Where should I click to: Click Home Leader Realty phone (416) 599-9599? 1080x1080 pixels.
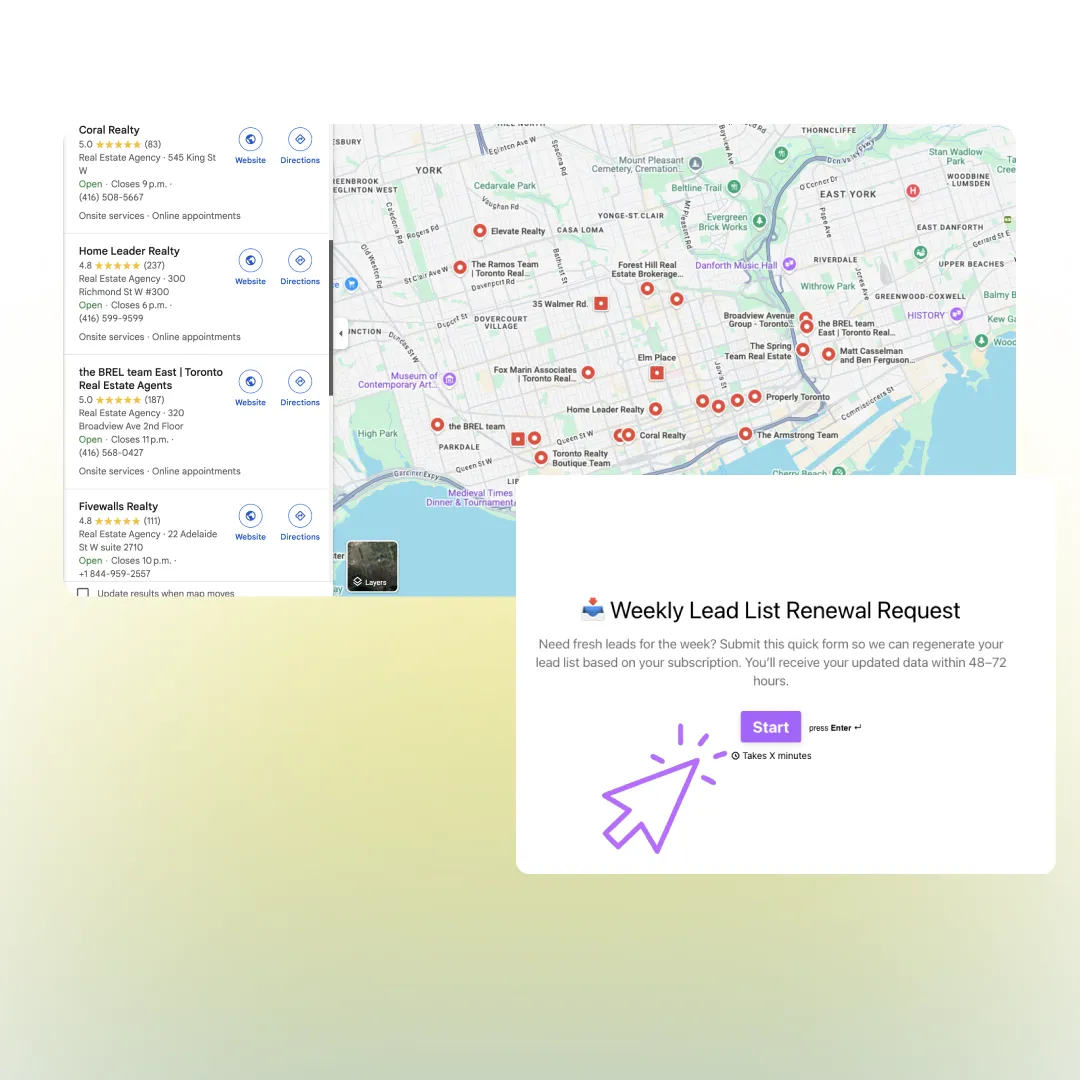click(x=111, y=318)
